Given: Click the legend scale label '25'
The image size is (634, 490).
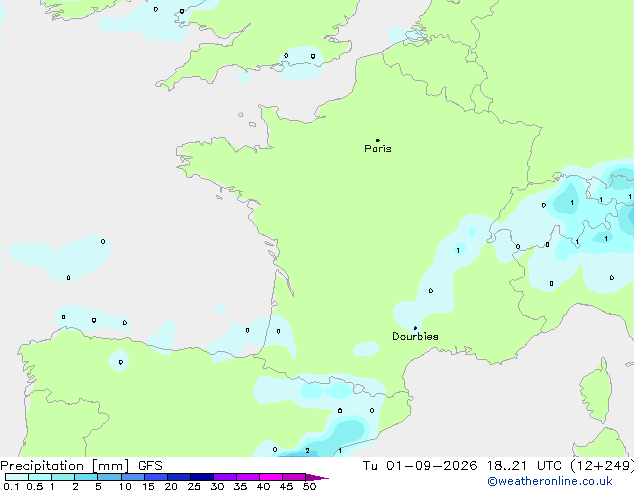Looking at the screenshot, I should [194, 486].
